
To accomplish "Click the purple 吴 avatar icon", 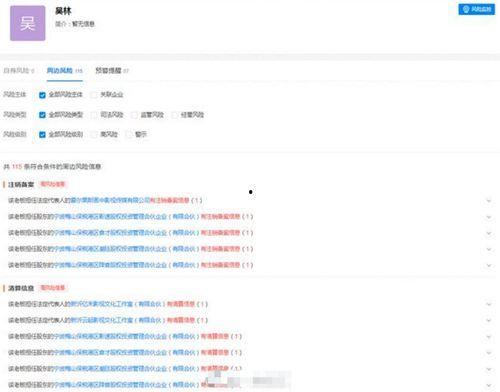I will click(x=28, y=23).
